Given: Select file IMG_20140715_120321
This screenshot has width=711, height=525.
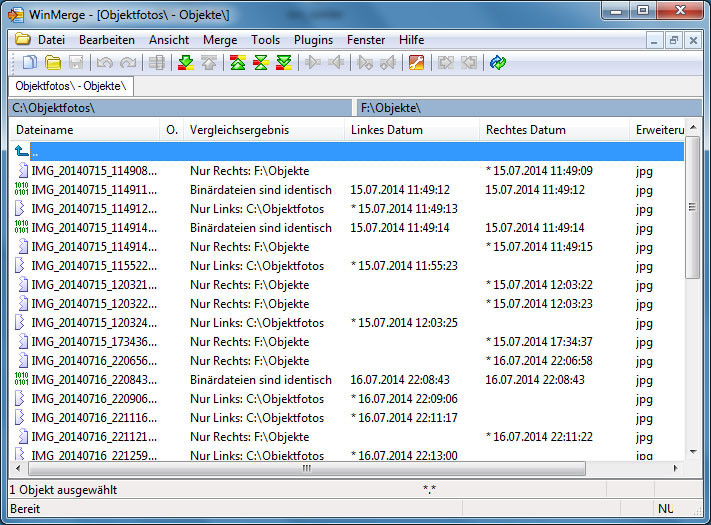Looking at the screenshot, I should (x=94, y=285).
